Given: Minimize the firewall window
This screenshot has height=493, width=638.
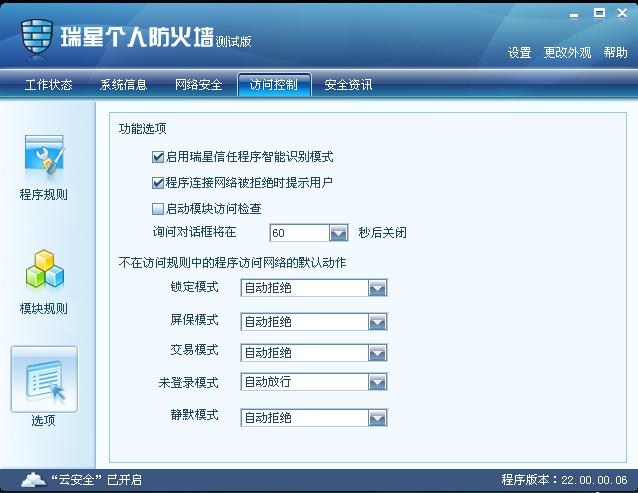Looking at the screenshot, I should (574, 15).
